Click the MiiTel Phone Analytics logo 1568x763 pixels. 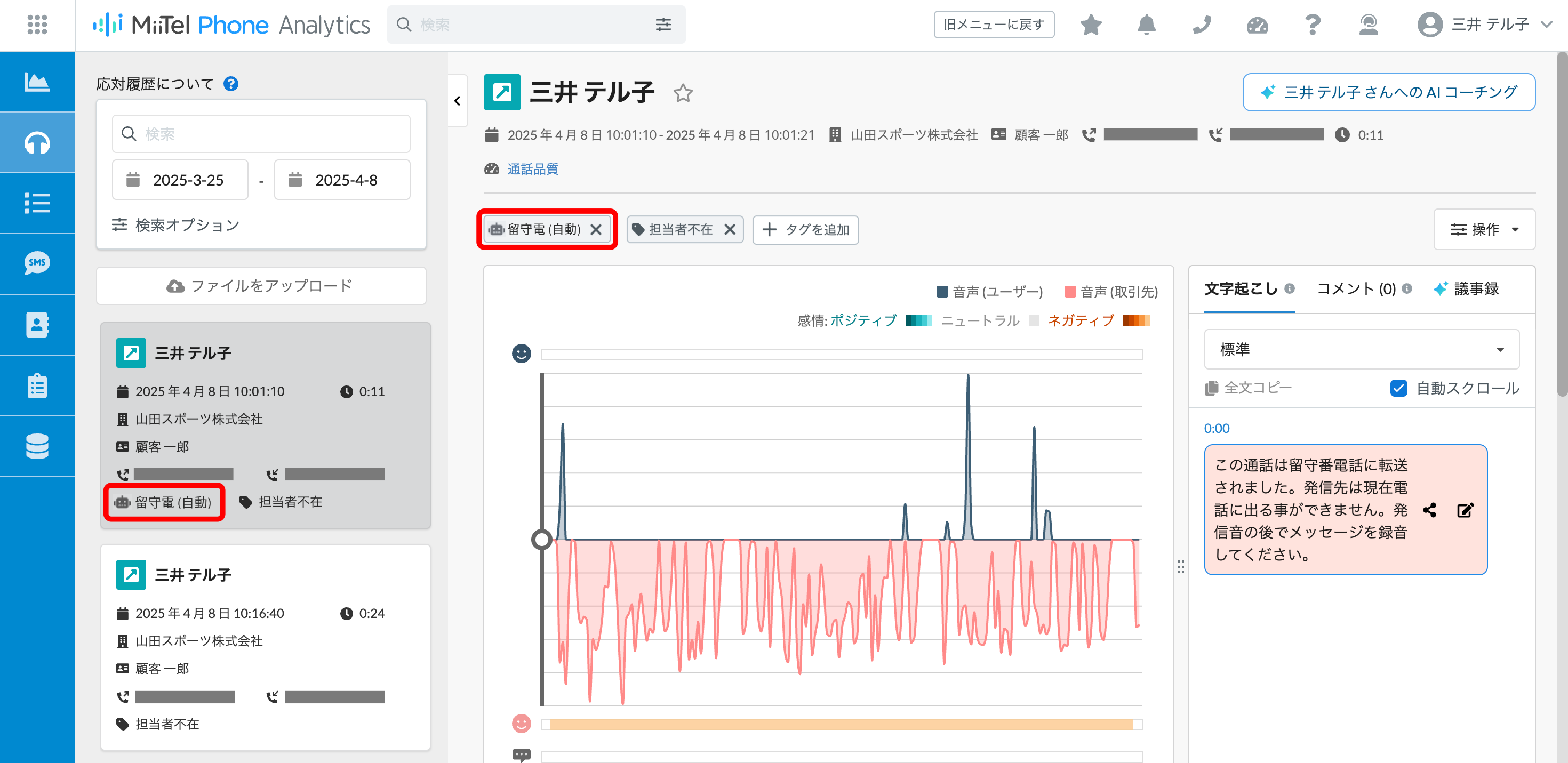pyautogui.click(x=231, y=25)
